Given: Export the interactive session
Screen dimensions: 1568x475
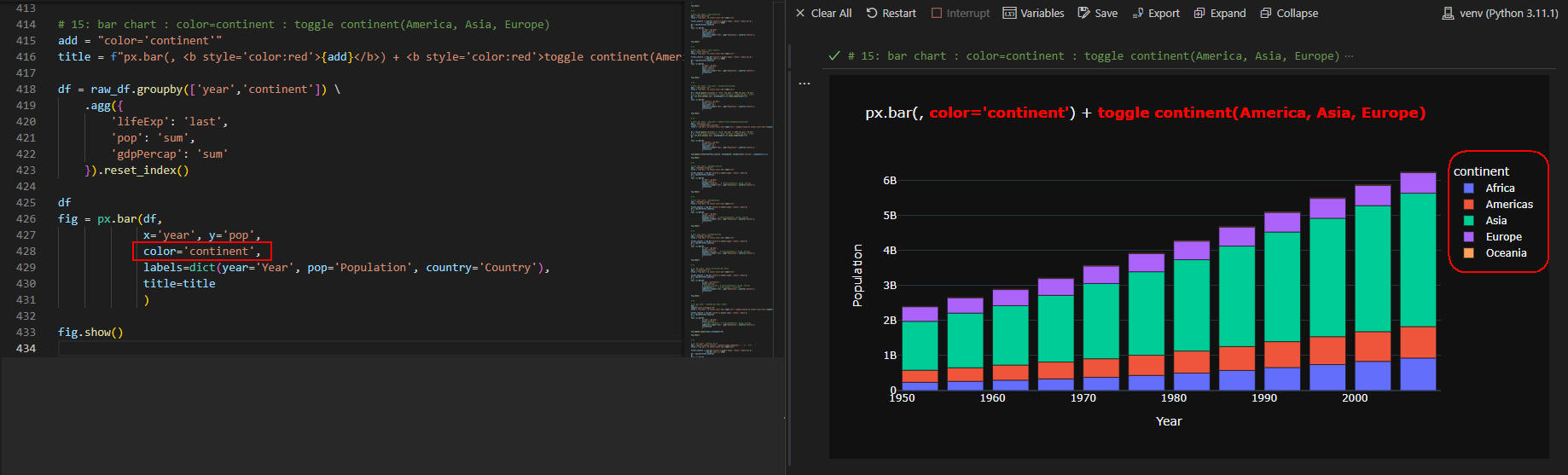Looking at the screenshot, I should tap(1156, 13).
